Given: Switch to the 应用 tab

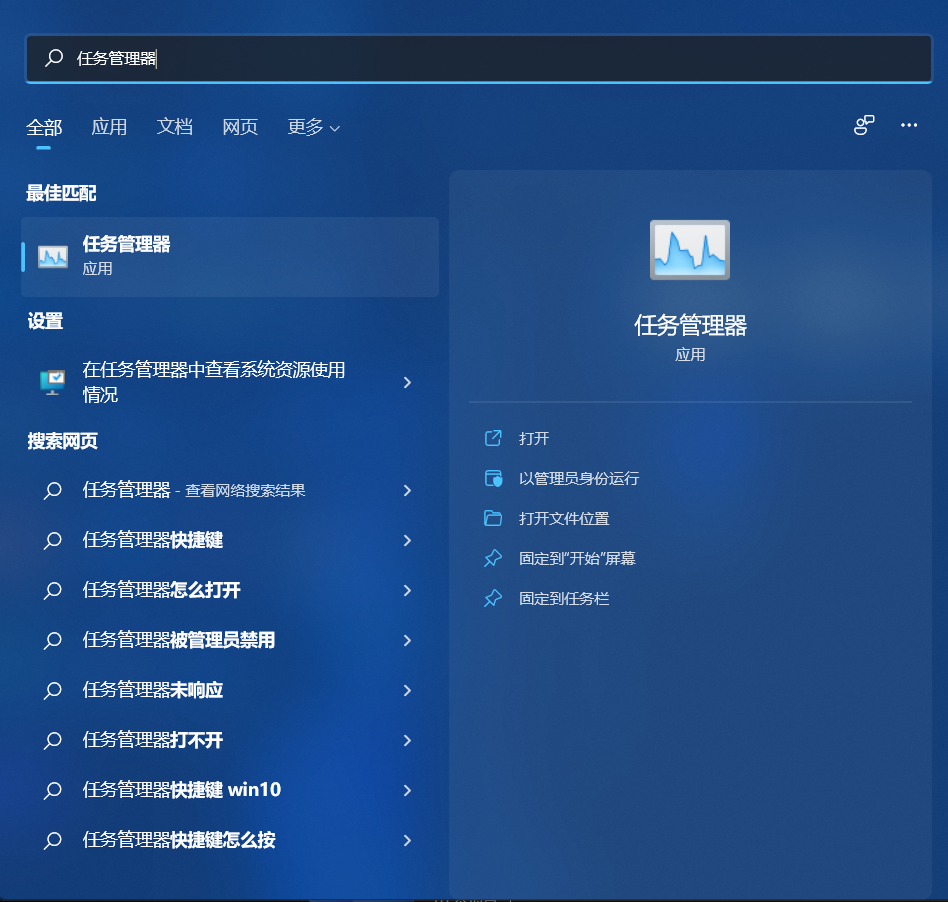Looking at the screenshot, I should coord(109,127).
